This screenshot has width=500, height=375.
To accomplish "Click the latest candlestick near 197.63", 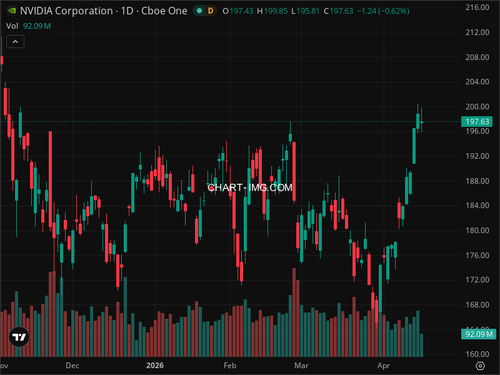I will (422, 121).
